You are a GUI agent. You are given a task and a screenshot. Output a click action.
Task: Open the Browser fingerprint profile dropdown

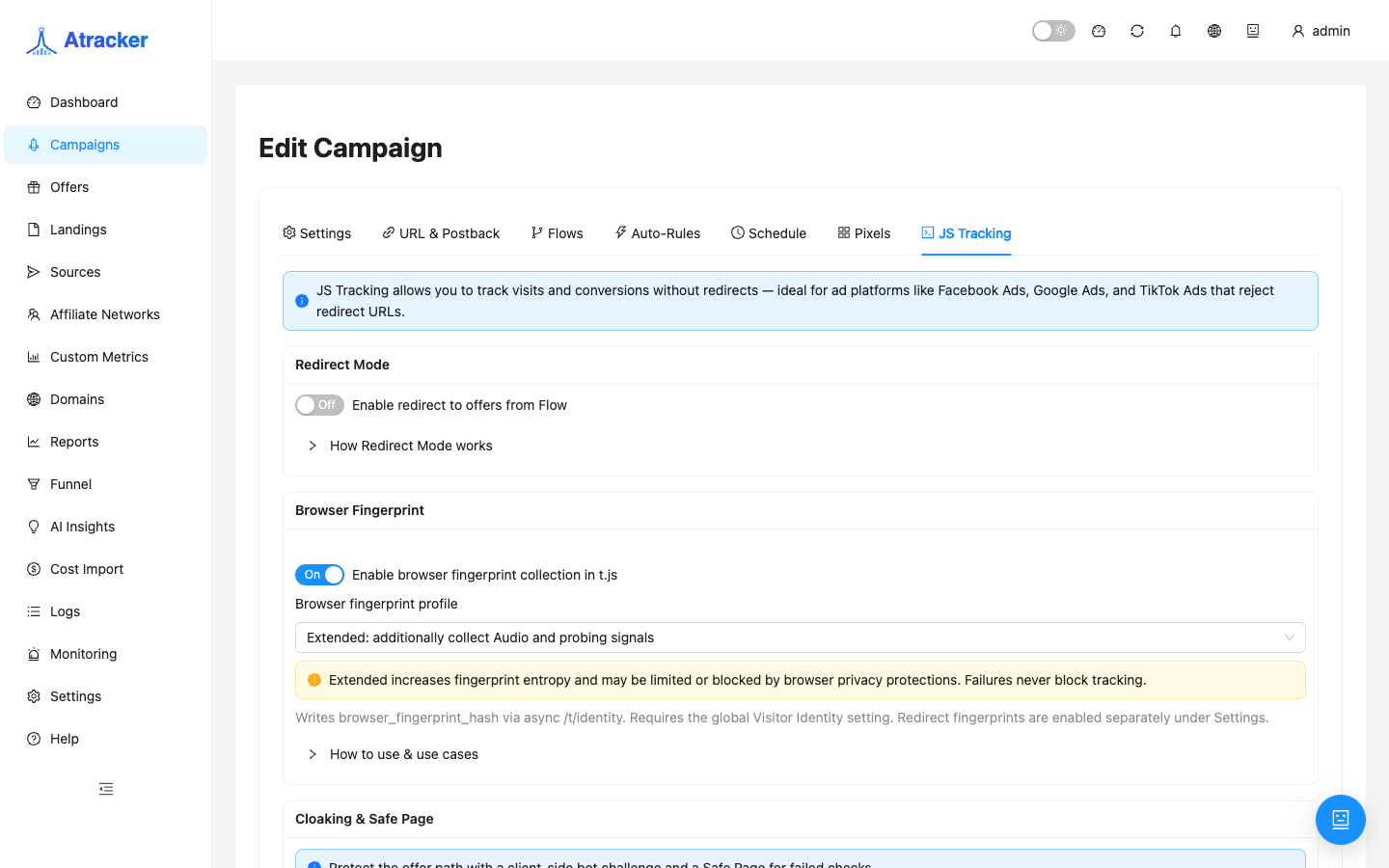[x=801, y=637]
